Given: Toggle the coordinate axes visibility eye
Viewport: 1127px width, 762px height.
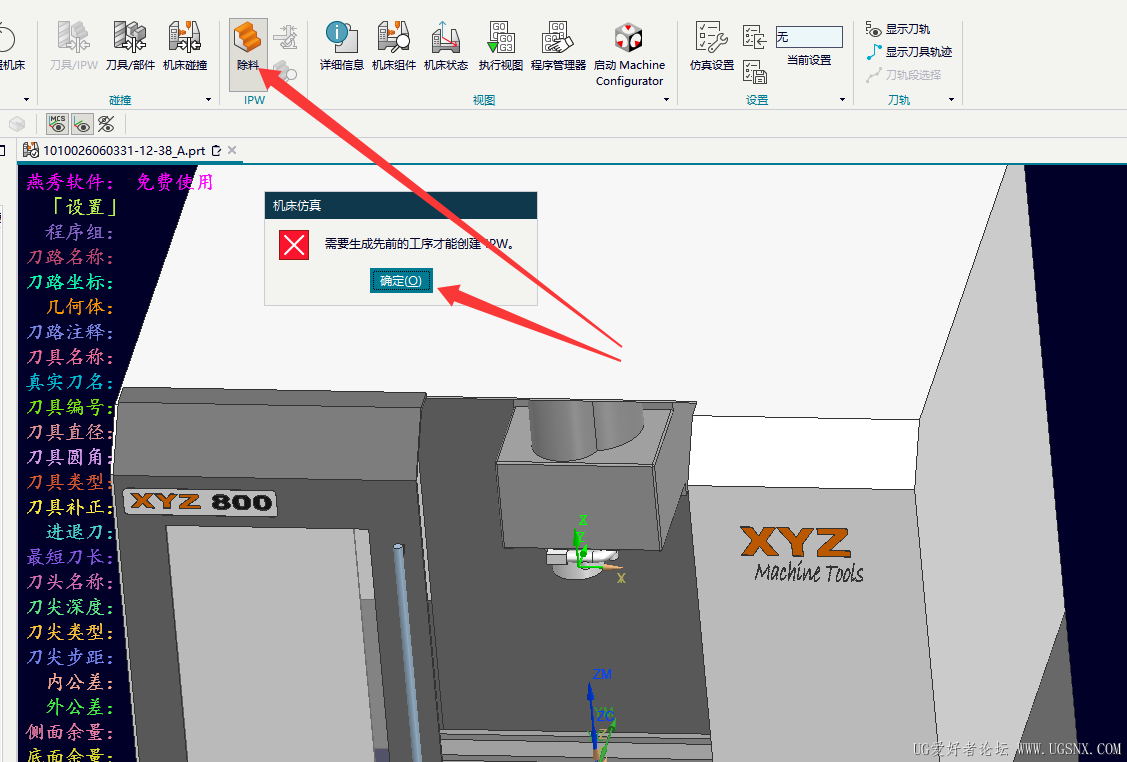Looking at the screenshot, I should pos(82,124).
